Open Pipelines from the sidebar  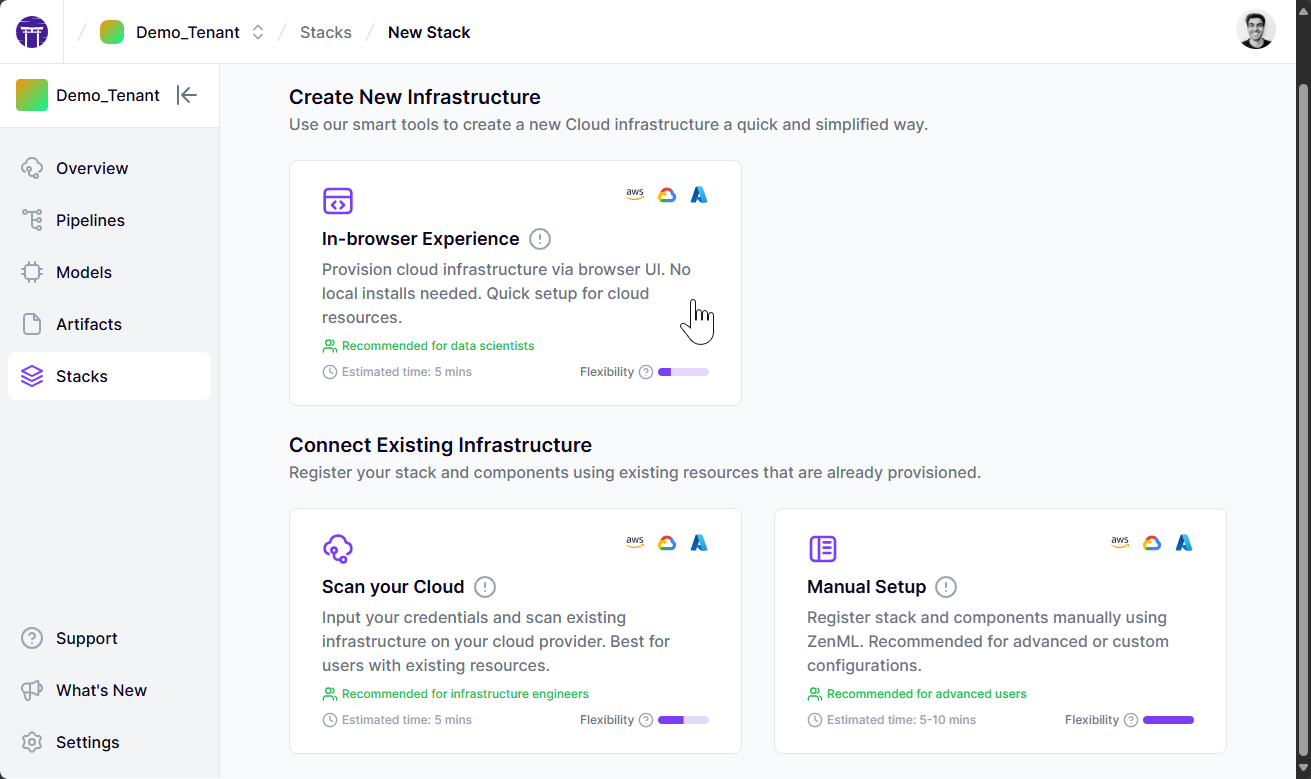tap(91, 220)
